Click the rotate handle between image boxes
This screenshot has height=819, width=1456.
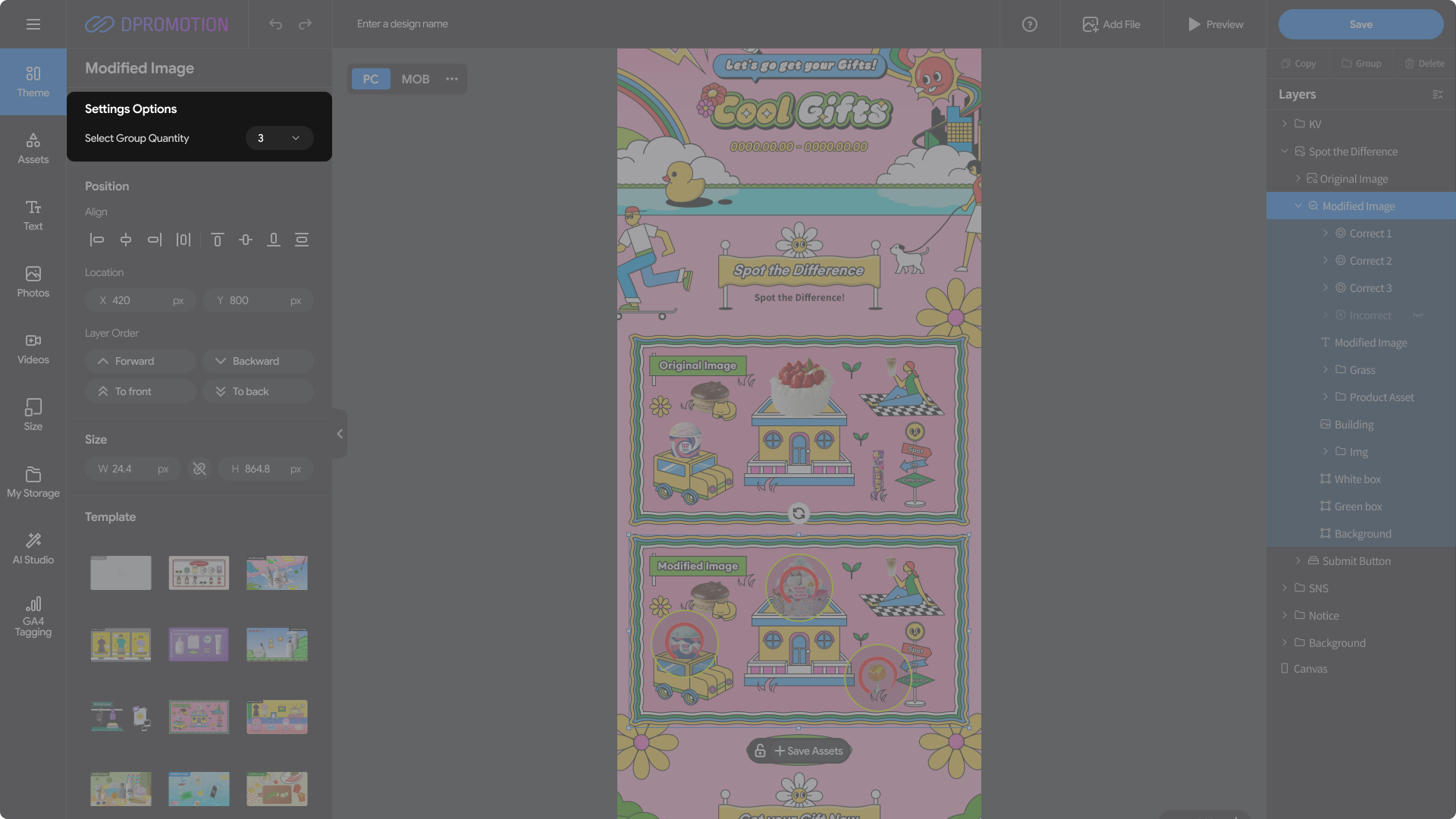click(799, 513)
